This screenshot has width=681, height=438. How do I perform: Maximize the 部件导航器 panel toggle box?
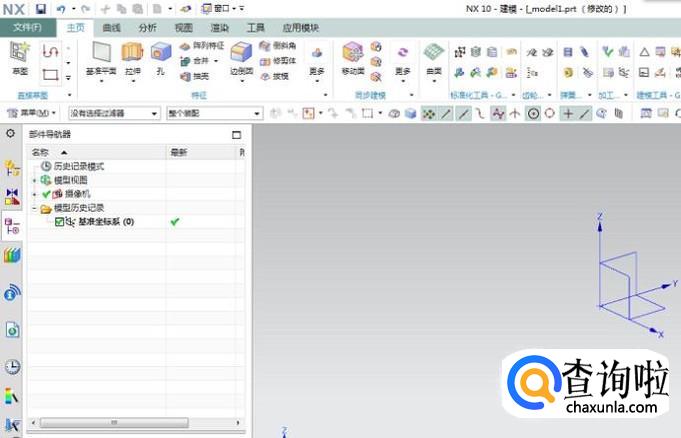(237, 134)
